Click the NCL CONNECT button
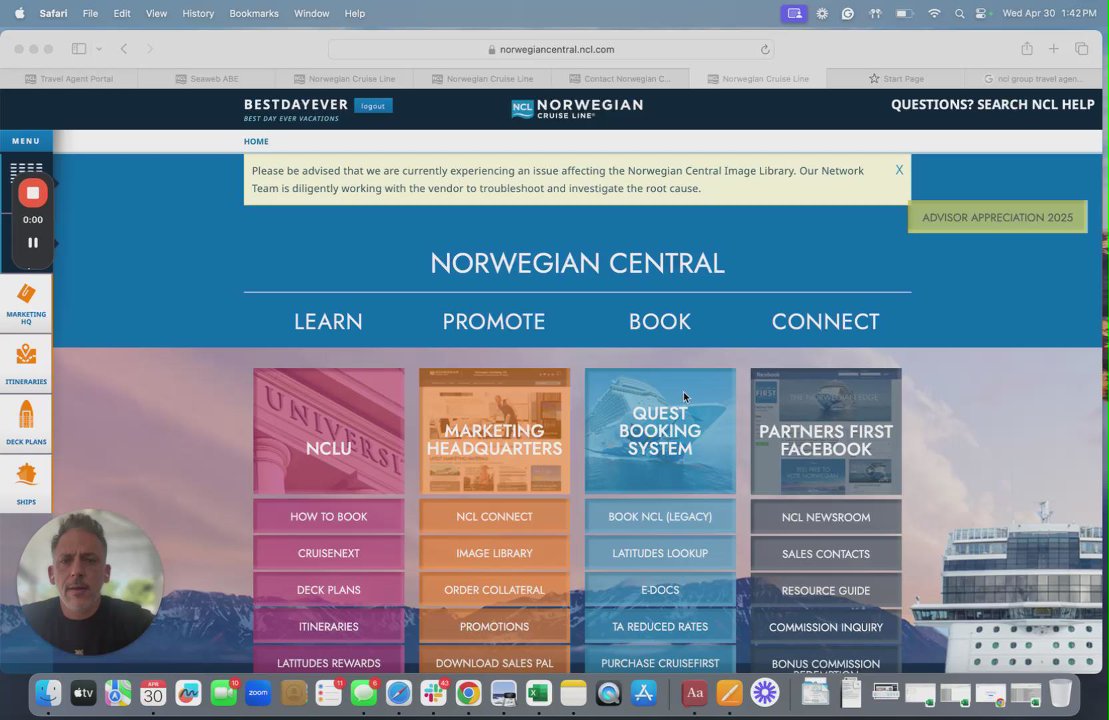This screenshot has height=720, width=1109. pos(494,517)
